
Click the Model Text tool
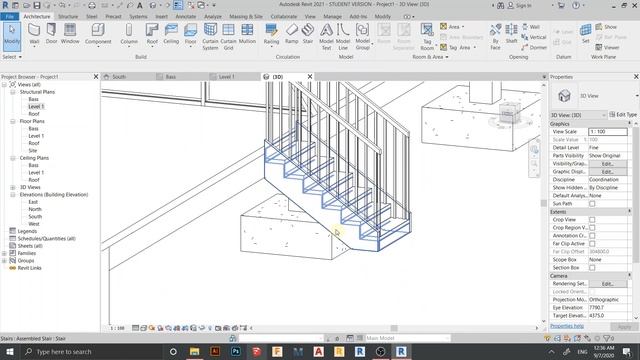tap(326, 36)
